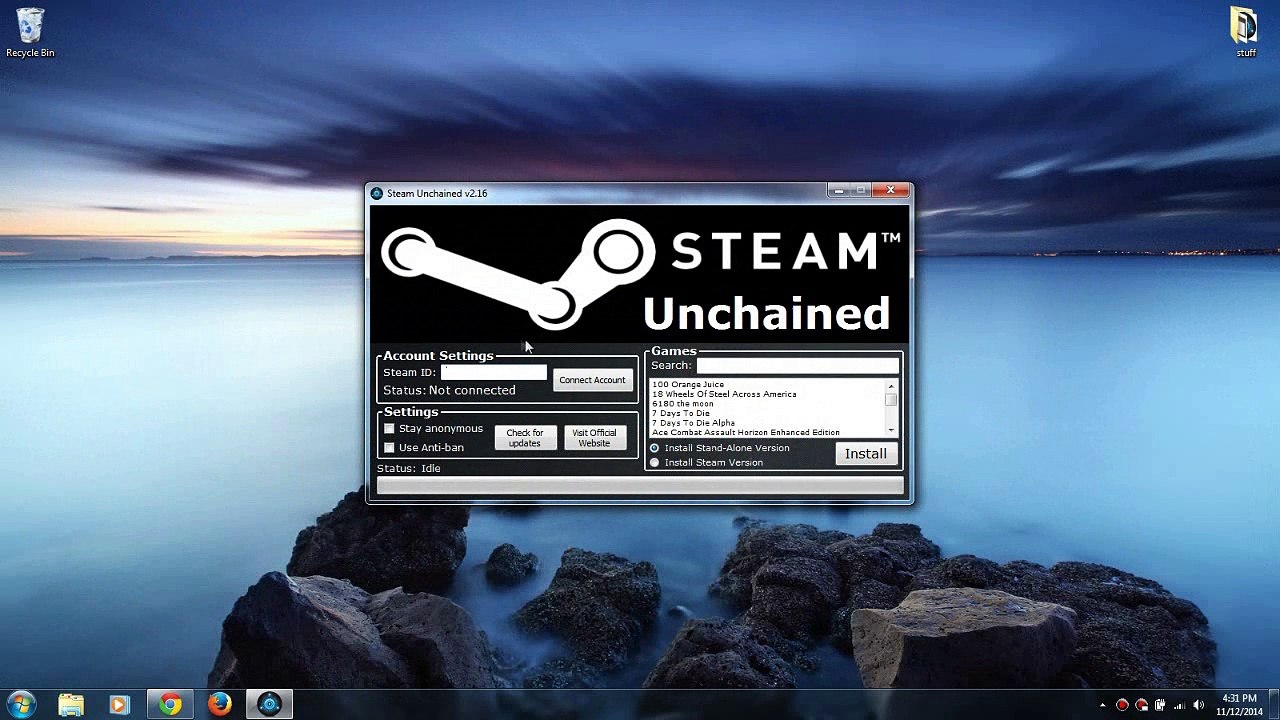Select '6180 the moon' in the games list
Screen dimensions: 1280x720
point(683,404)
